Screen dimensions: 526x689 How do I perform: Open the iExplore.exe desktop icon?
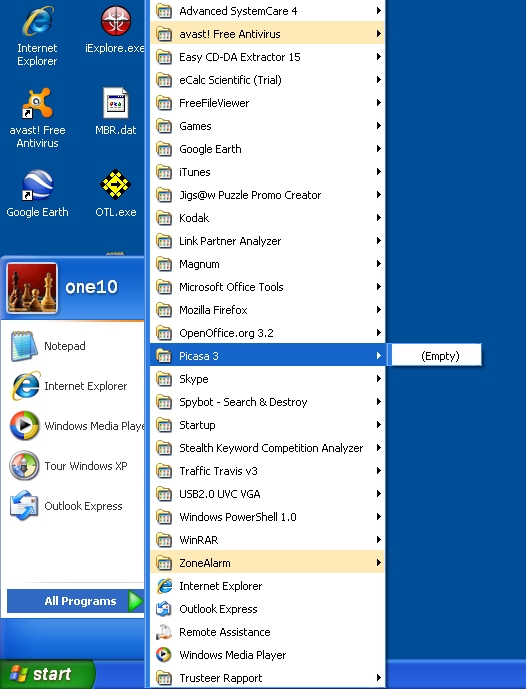tap(115, 30)
